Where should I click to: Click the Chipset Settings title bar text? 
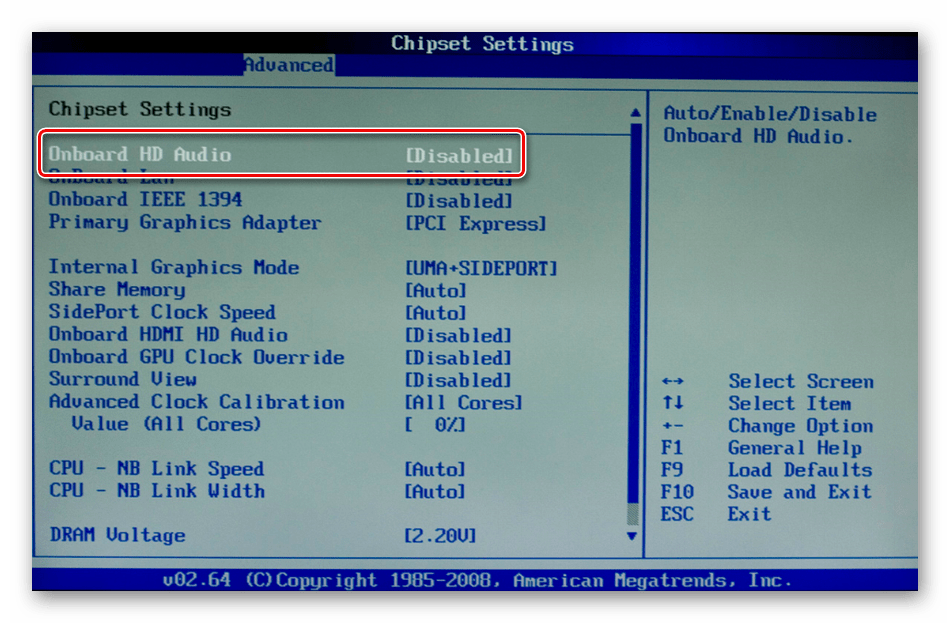click(x=482, y=44)
